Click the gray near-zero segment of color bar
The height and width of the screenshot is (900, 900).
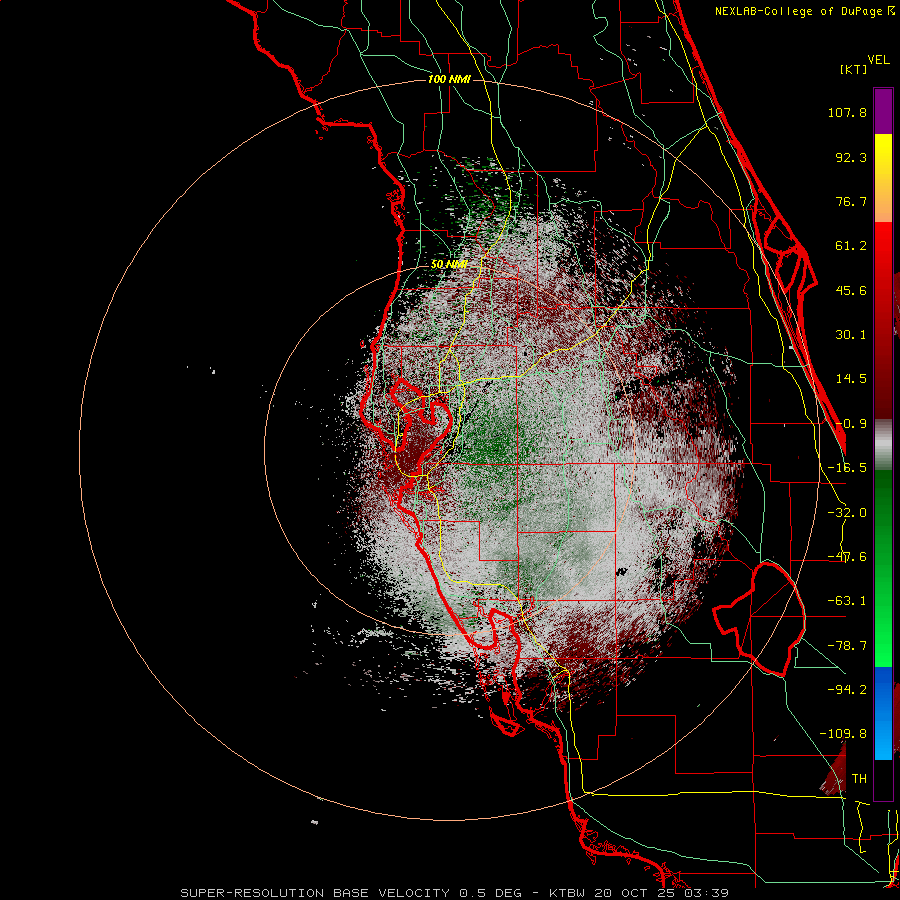coord(883,444)
